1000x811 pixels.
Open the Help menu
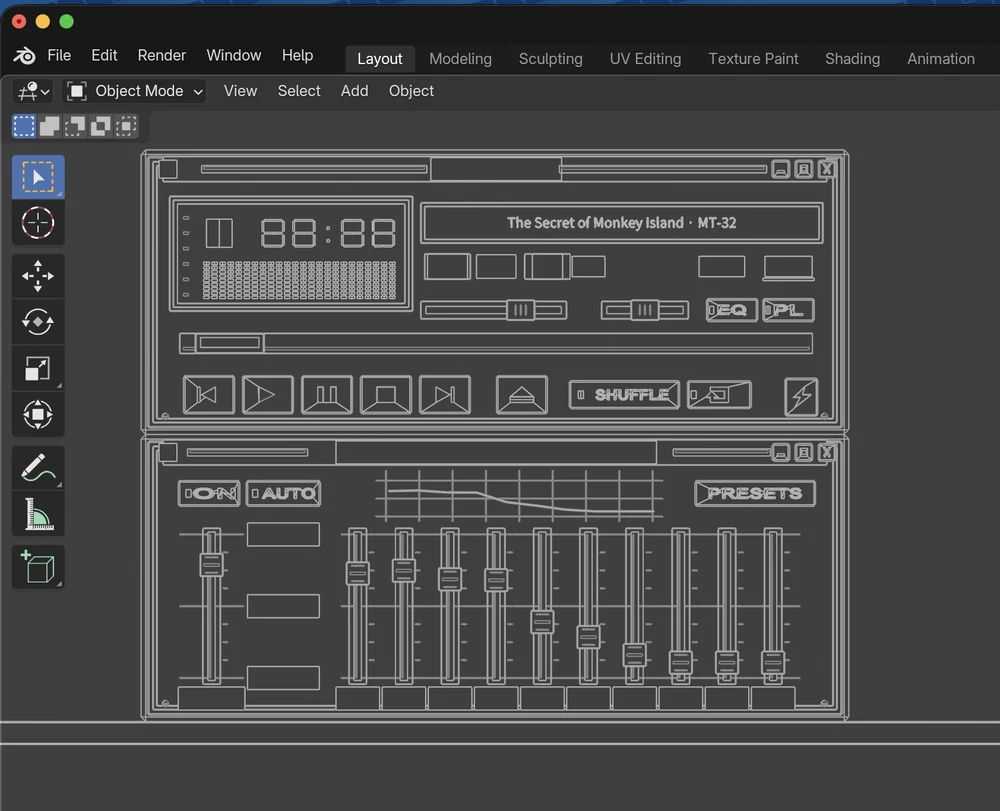(x=297, y=55)
